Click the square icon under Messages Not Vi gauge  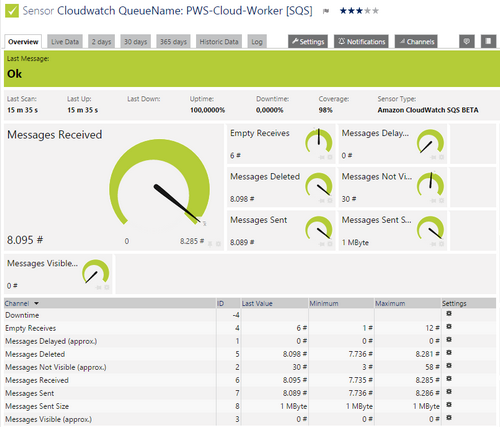point(441,201)
